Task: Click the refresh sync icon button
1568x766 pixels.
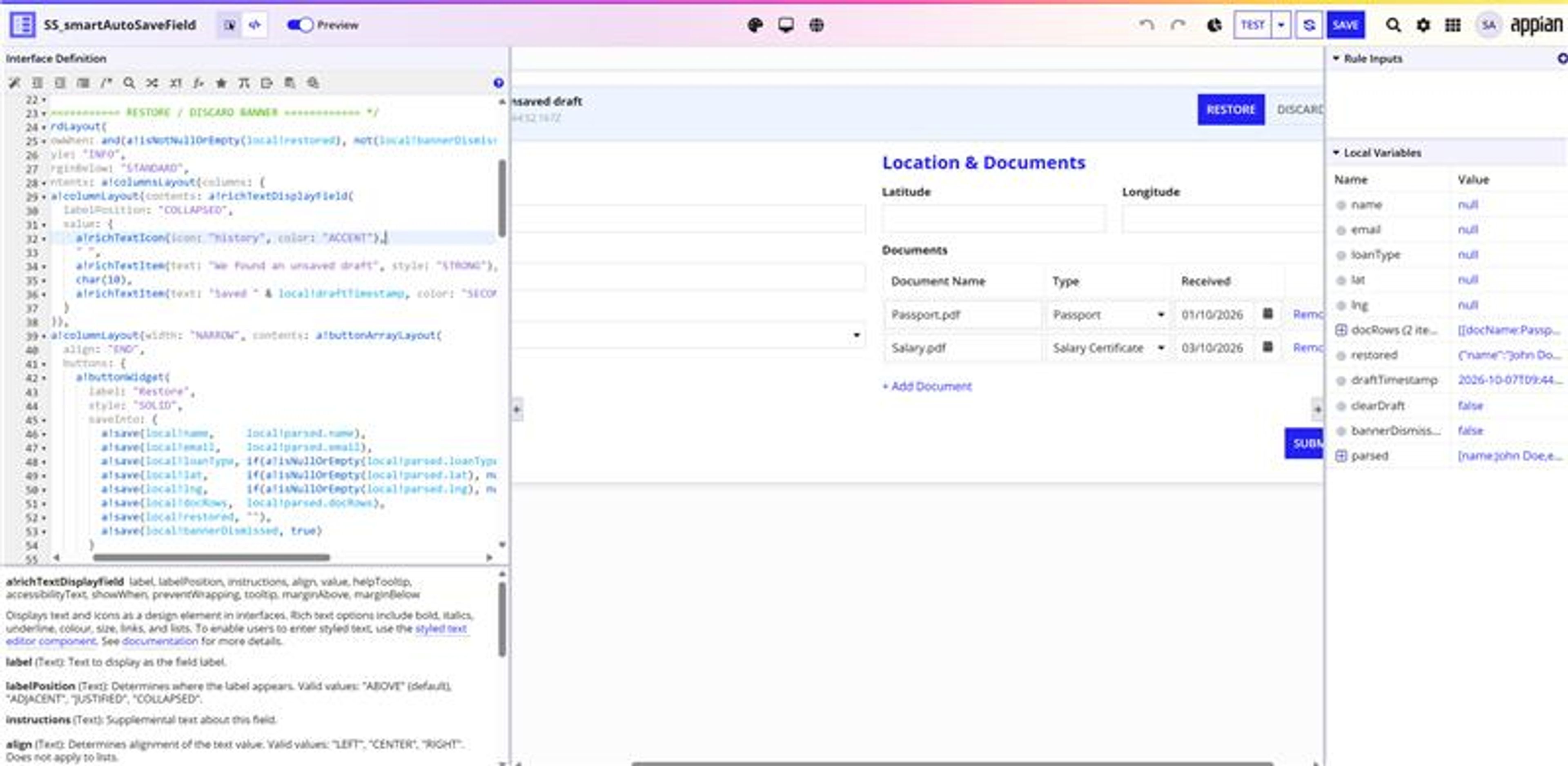Action: click(1309, 25)
